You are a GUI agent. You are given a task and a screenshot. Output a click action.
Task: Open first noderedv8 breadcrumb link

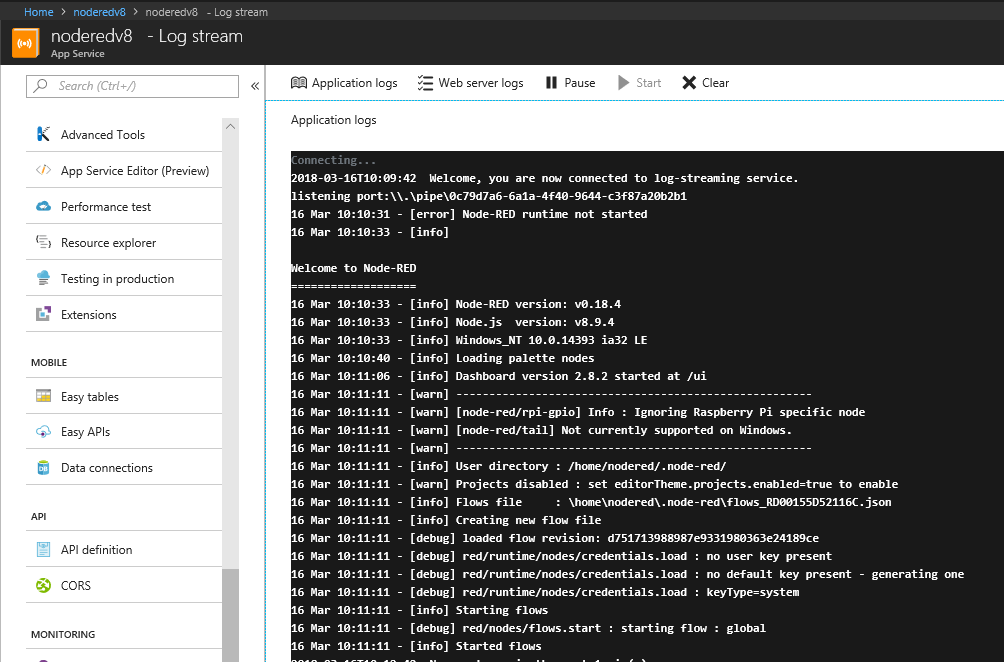pyautogui.click(x=99, y=12)
